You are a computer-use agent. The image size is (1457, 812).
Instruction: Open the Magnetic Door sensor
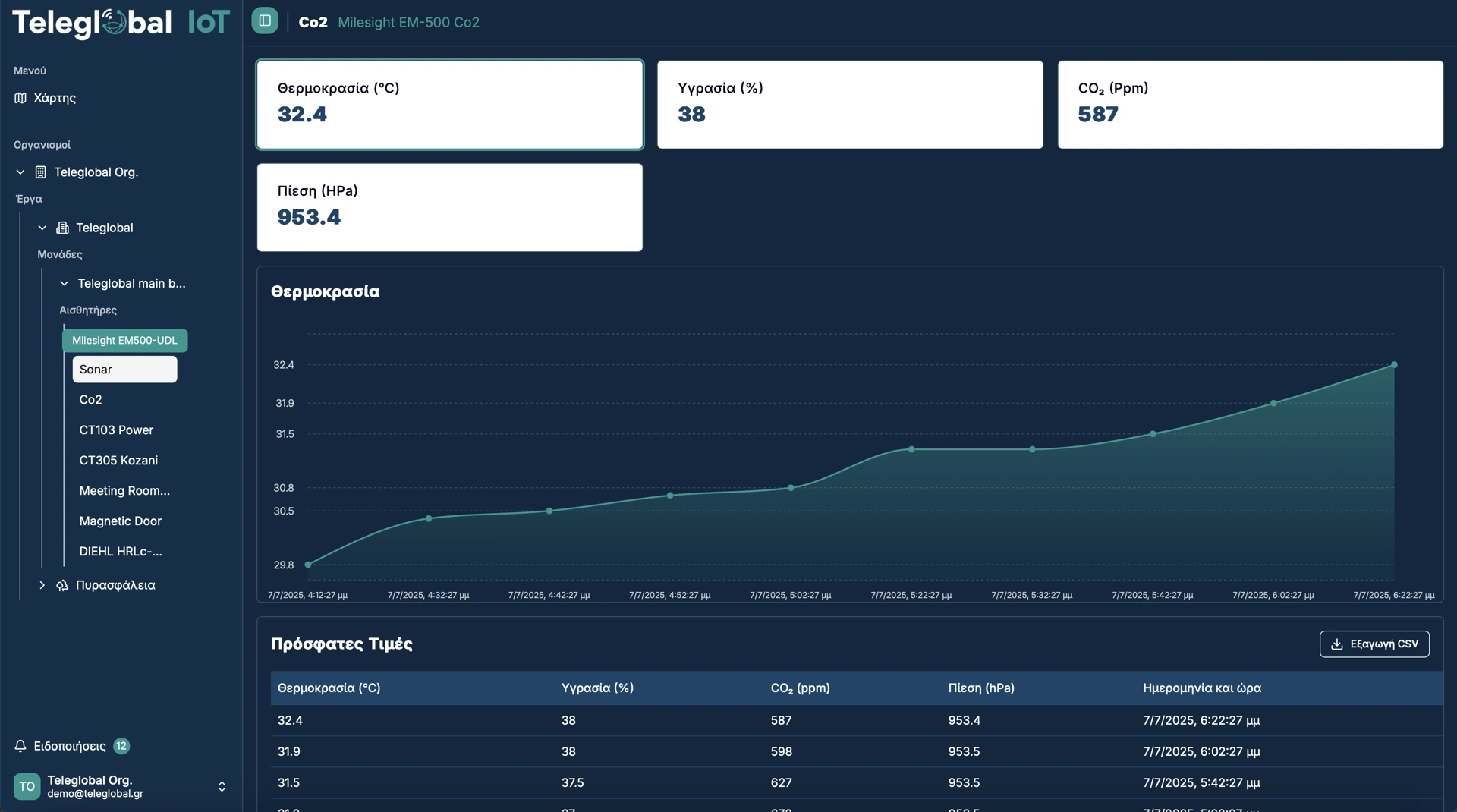tap(120, 521)
